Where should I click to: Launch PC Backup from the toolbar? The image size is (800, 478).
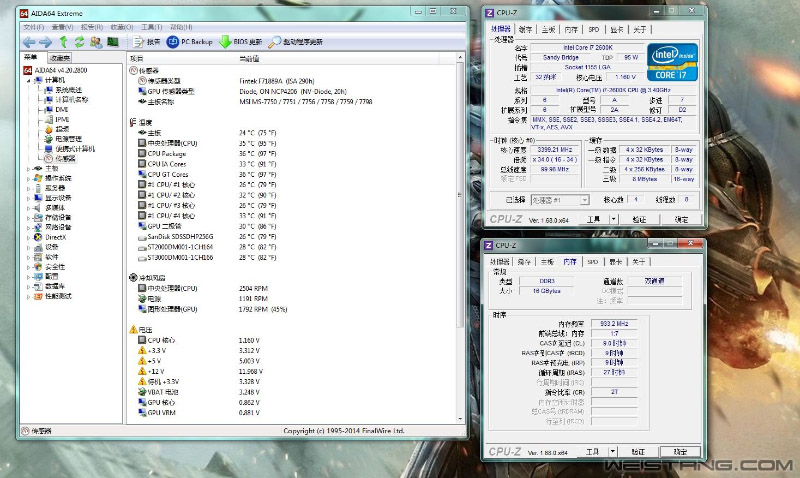pos(189,42)
